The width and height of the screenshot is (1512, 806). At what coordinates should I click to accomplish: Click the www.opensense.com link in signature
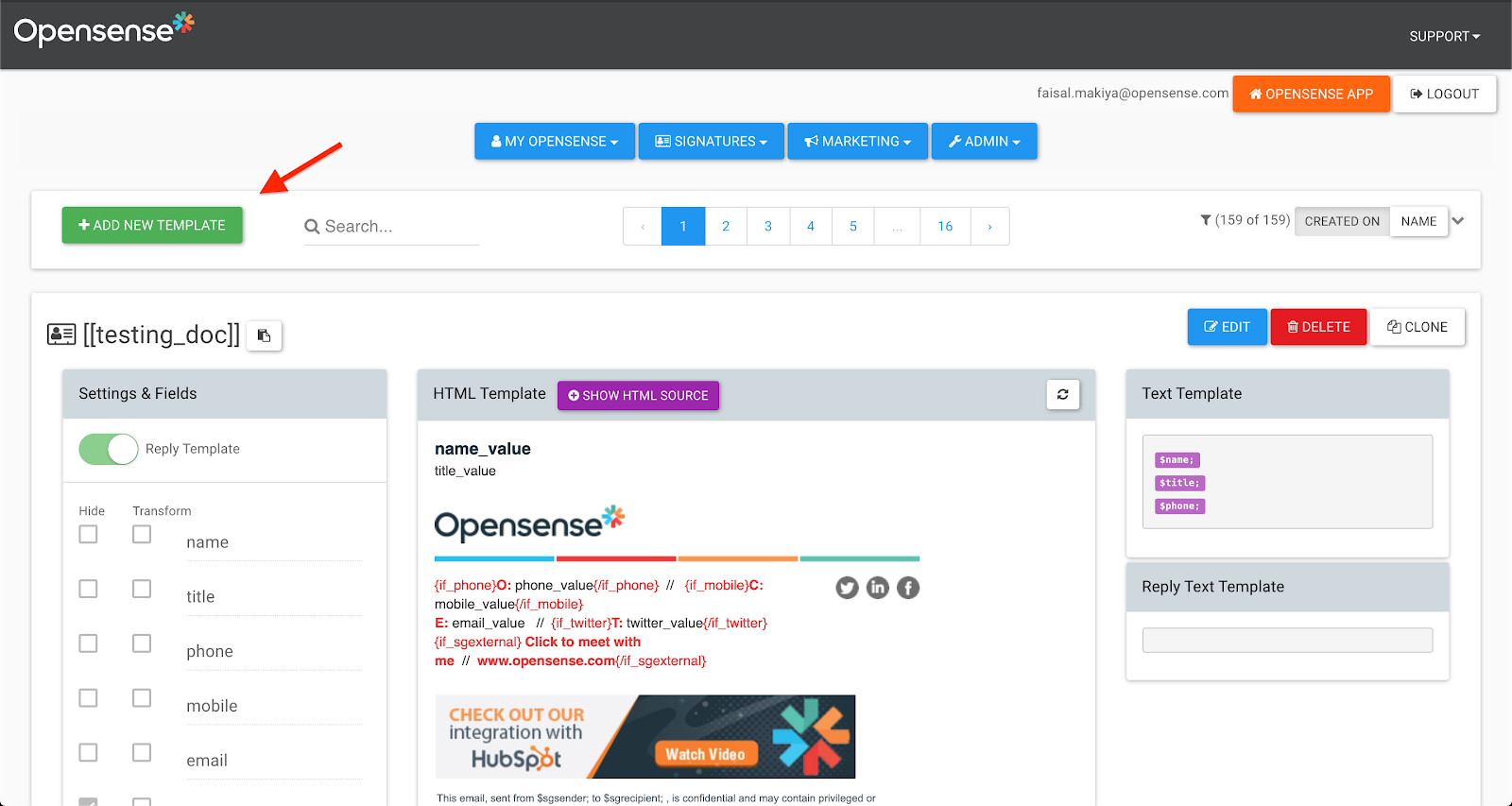[546, 660]
